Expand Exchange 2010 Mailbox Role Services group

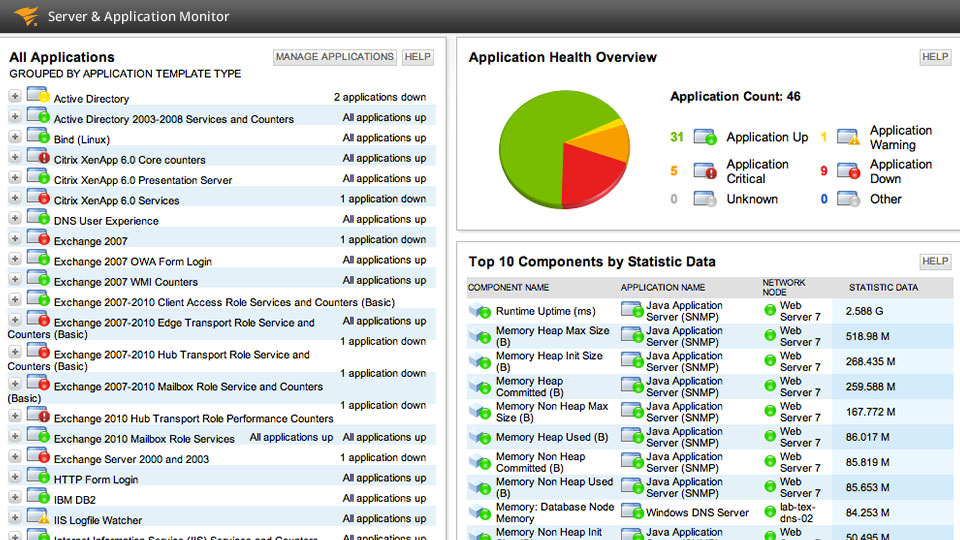15,436
